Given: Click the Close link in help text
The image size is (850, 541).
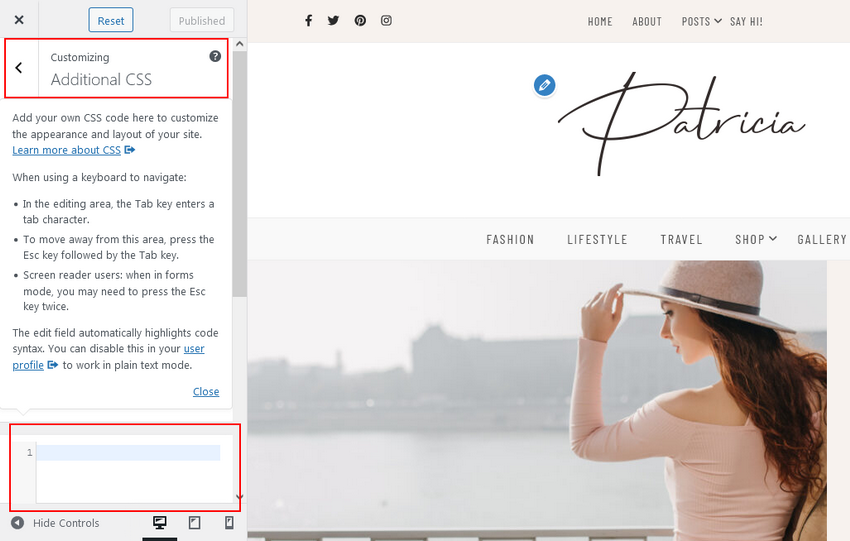Looking at the screenshot, I should click(x=206, y=391).
